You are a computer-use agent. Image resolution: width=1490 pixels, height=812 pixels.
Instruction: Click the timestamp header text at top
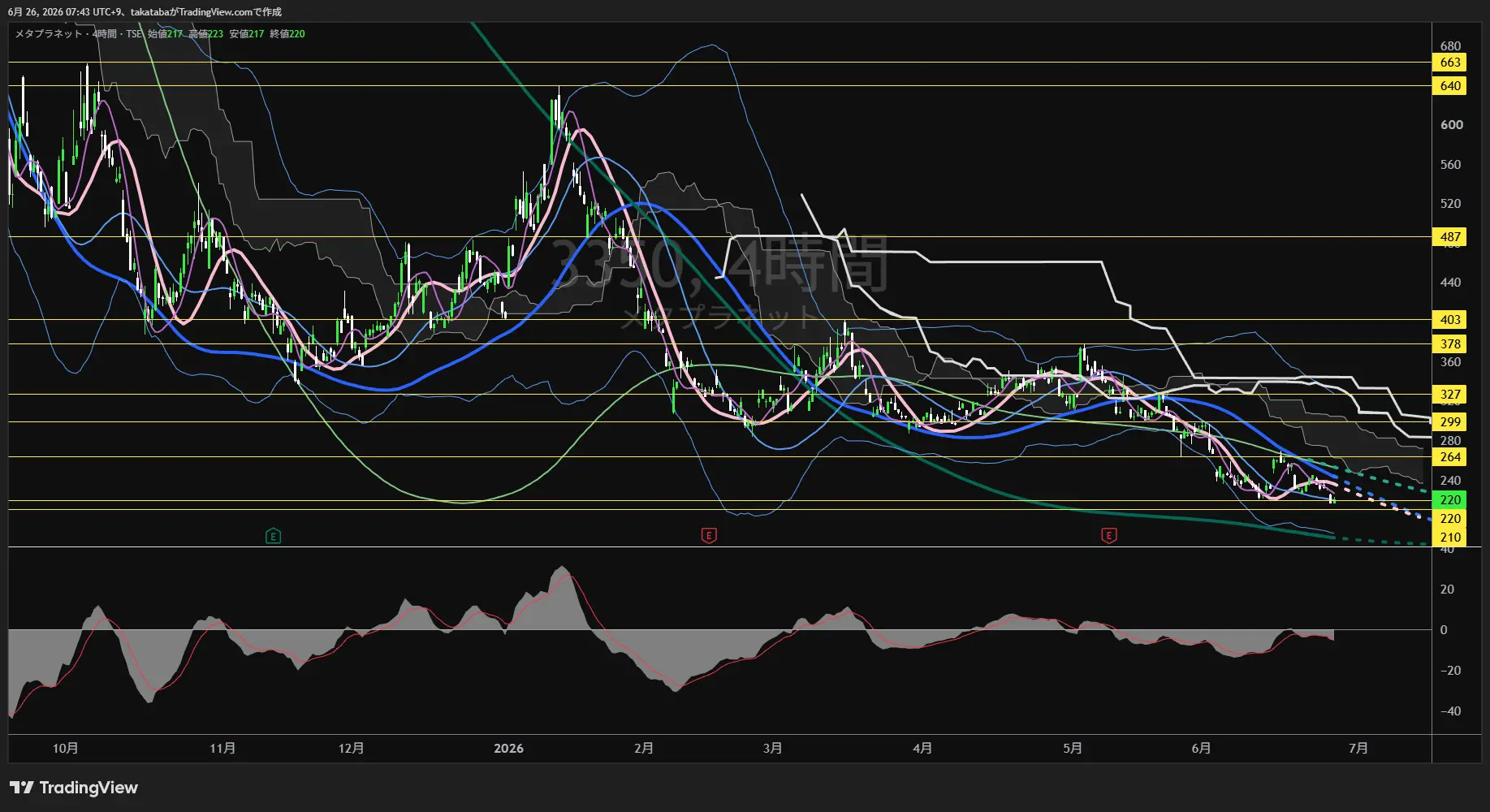click(145, 12)
